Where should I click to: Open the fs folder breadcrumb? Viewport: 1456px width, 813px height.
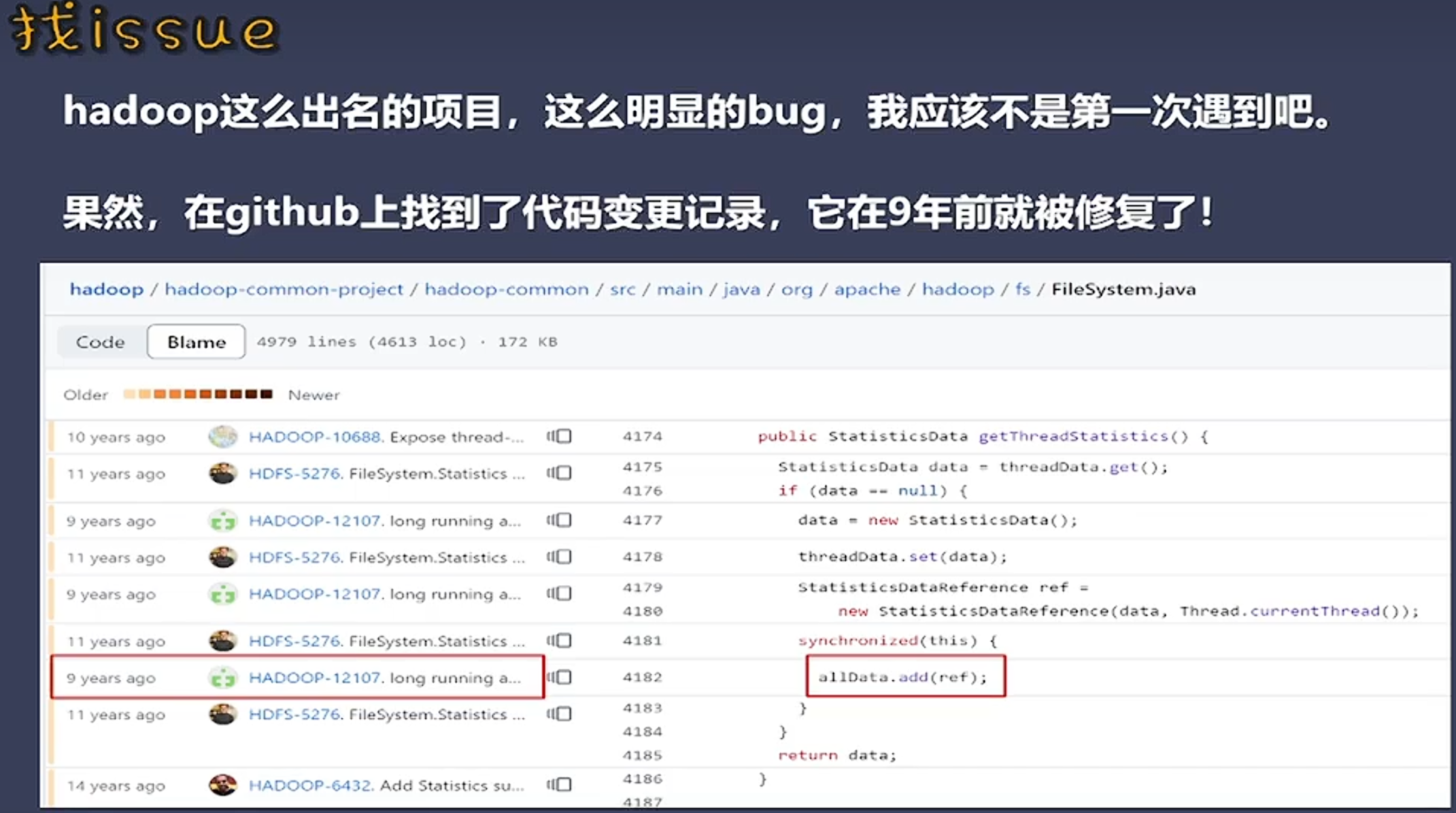tap(1022, 289)
